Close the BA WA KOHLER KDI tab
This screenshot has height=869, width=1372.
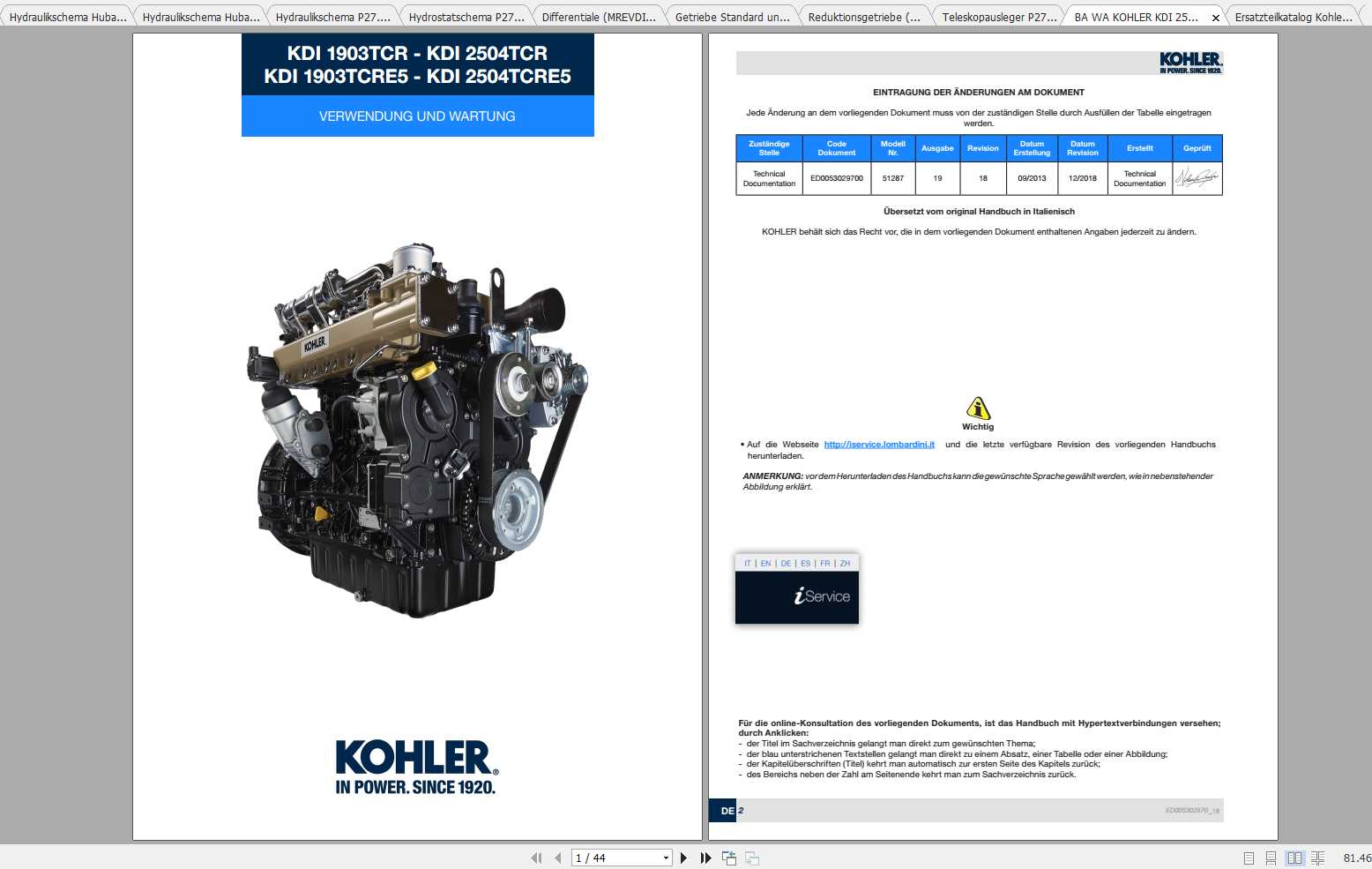point(1216,18)
